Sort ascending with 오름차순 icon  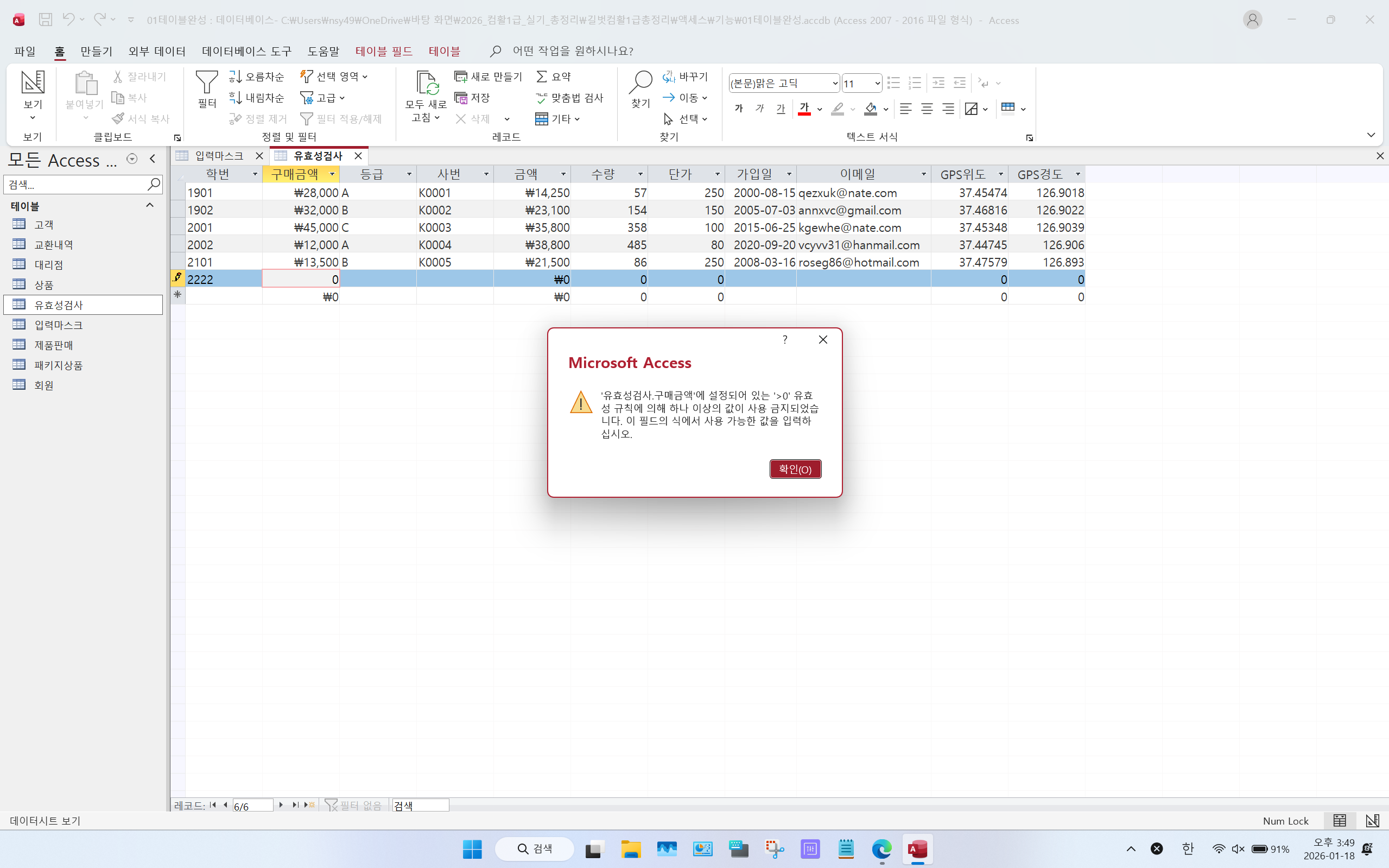click(x=234, y=77)
